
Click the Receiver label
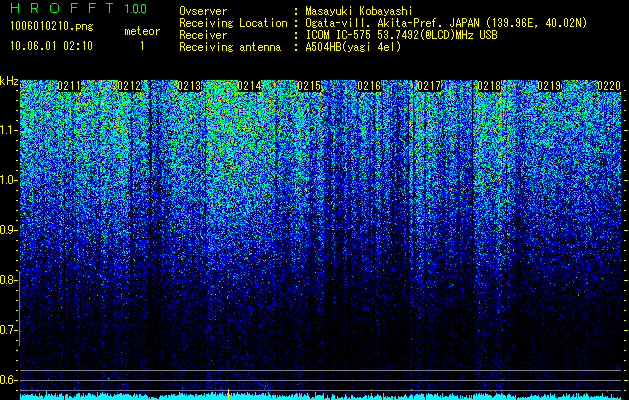[203, 35]
